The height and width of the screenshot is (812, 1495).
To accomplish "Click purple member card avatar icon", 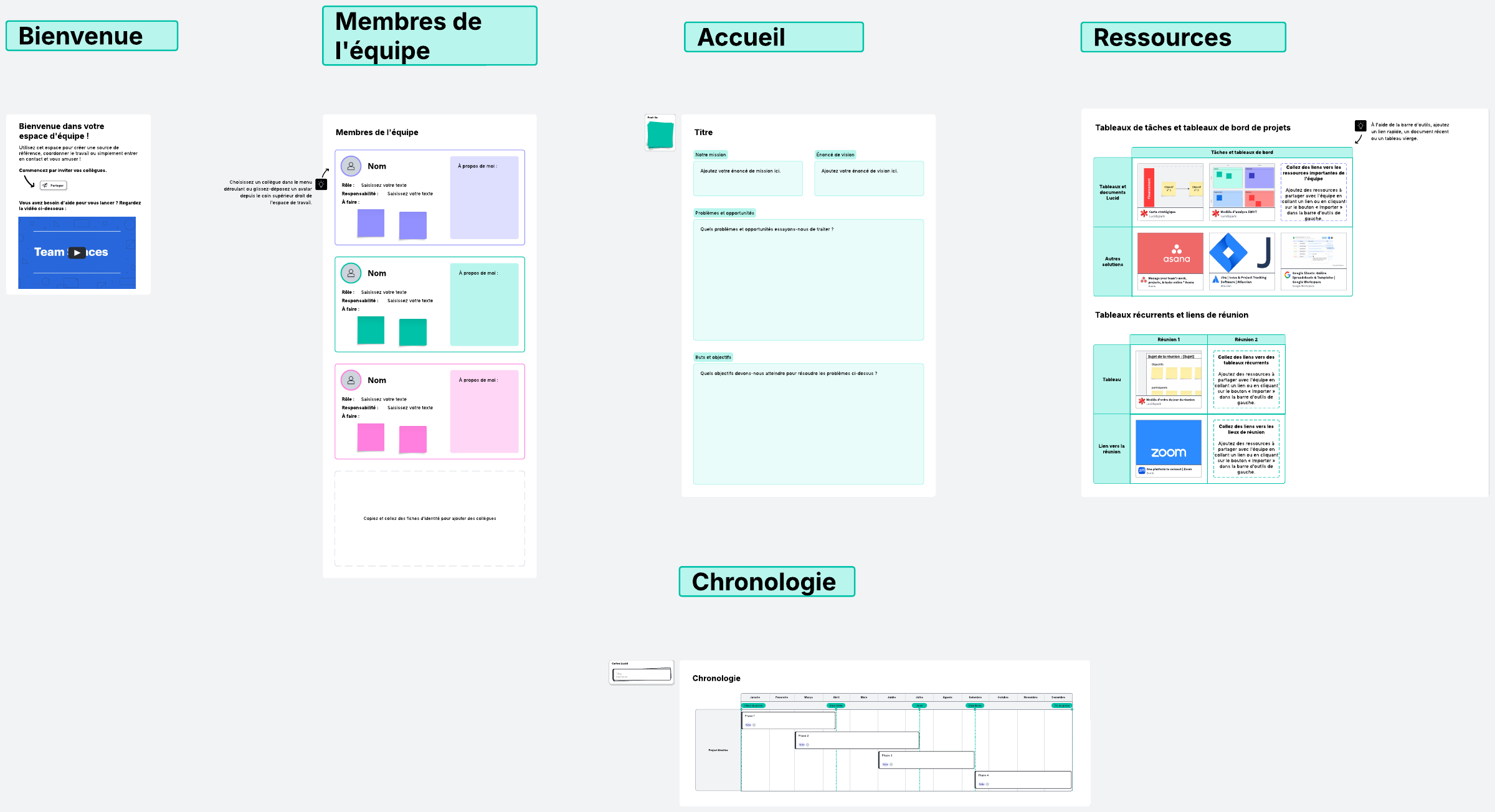I will coord(351,166).
